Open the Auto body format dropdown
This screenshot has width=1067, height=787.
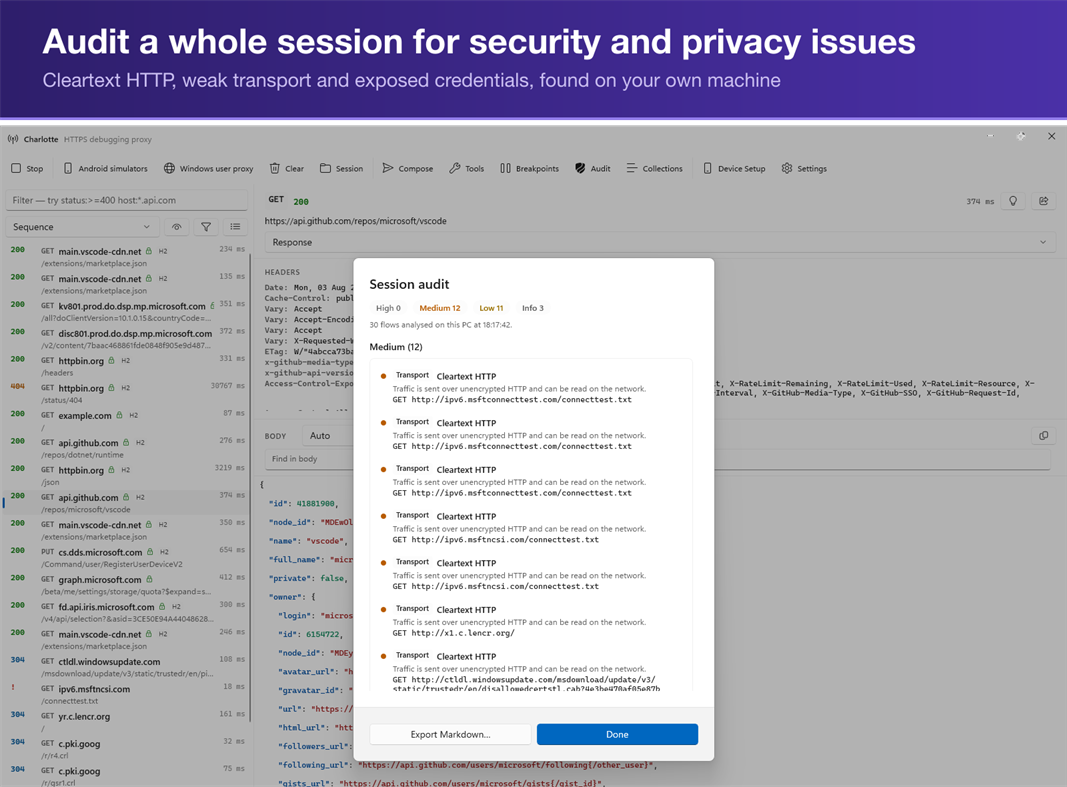tap(328, 436)
